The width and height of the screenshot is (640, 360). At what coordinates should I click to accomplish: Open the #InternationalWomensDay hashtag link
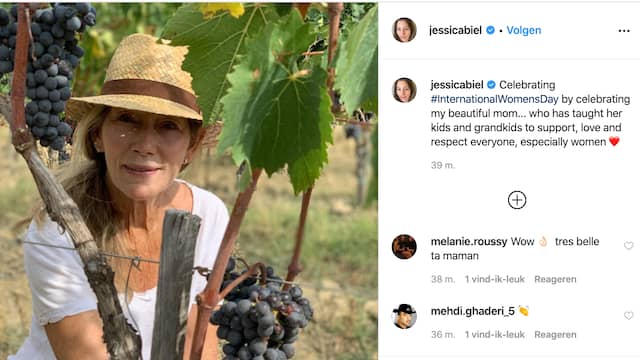click(x=494, y=99)
